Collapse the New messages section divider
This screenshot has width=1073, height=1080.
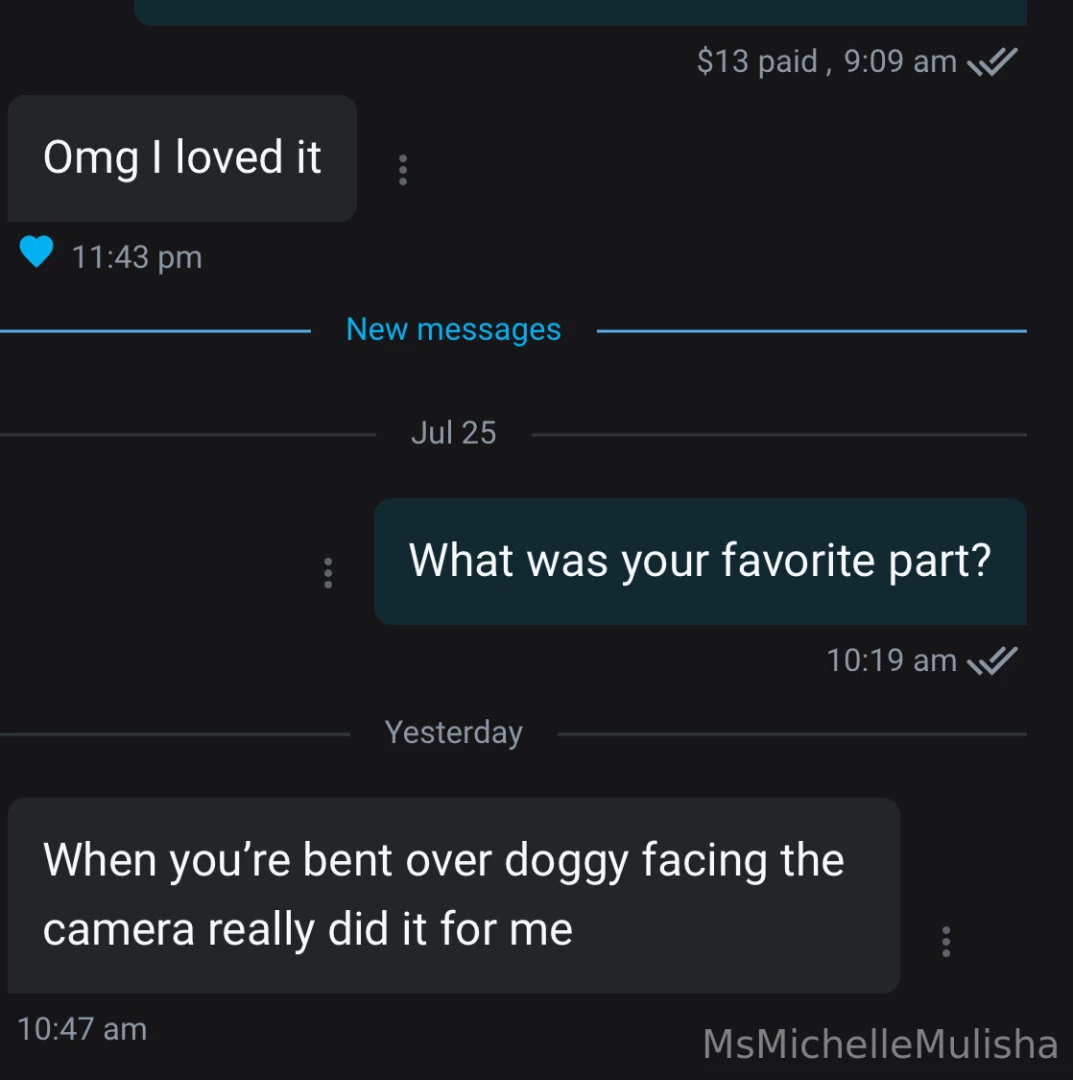click(453, 328)
